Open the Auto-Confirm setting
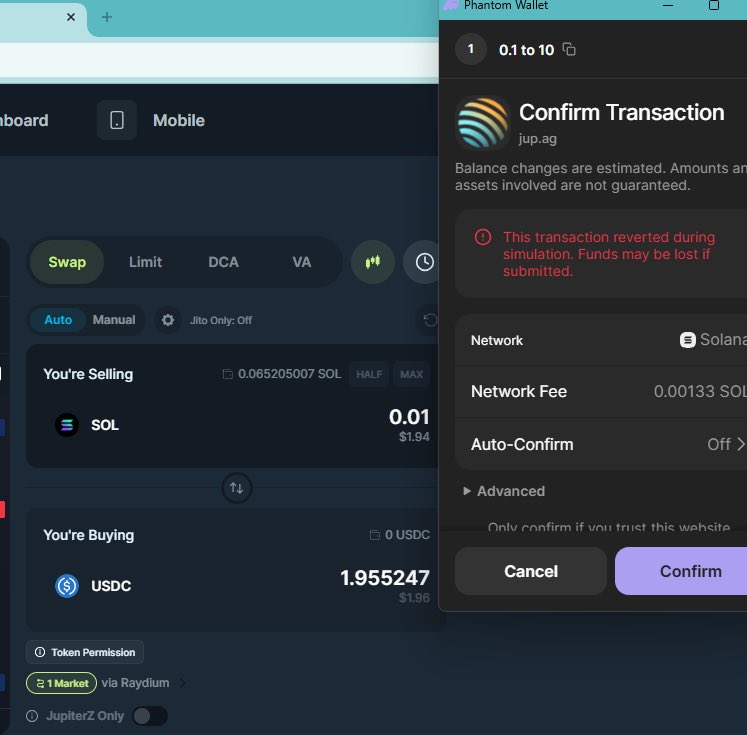Image resolution: width=747 pixels, height=735 pixels. coord(601,444)
